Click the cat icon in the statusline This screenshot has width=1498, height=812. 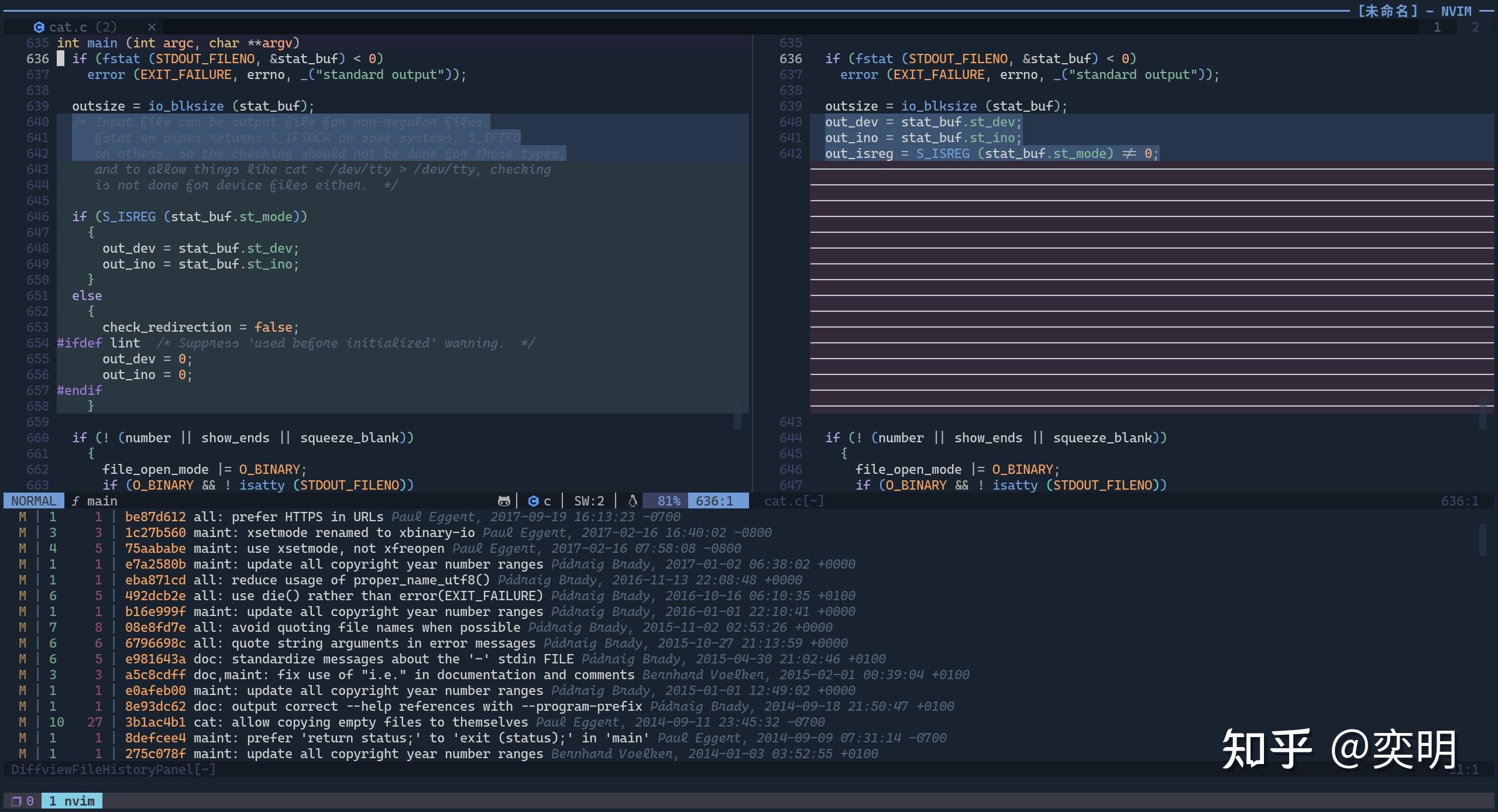[503, 501]
